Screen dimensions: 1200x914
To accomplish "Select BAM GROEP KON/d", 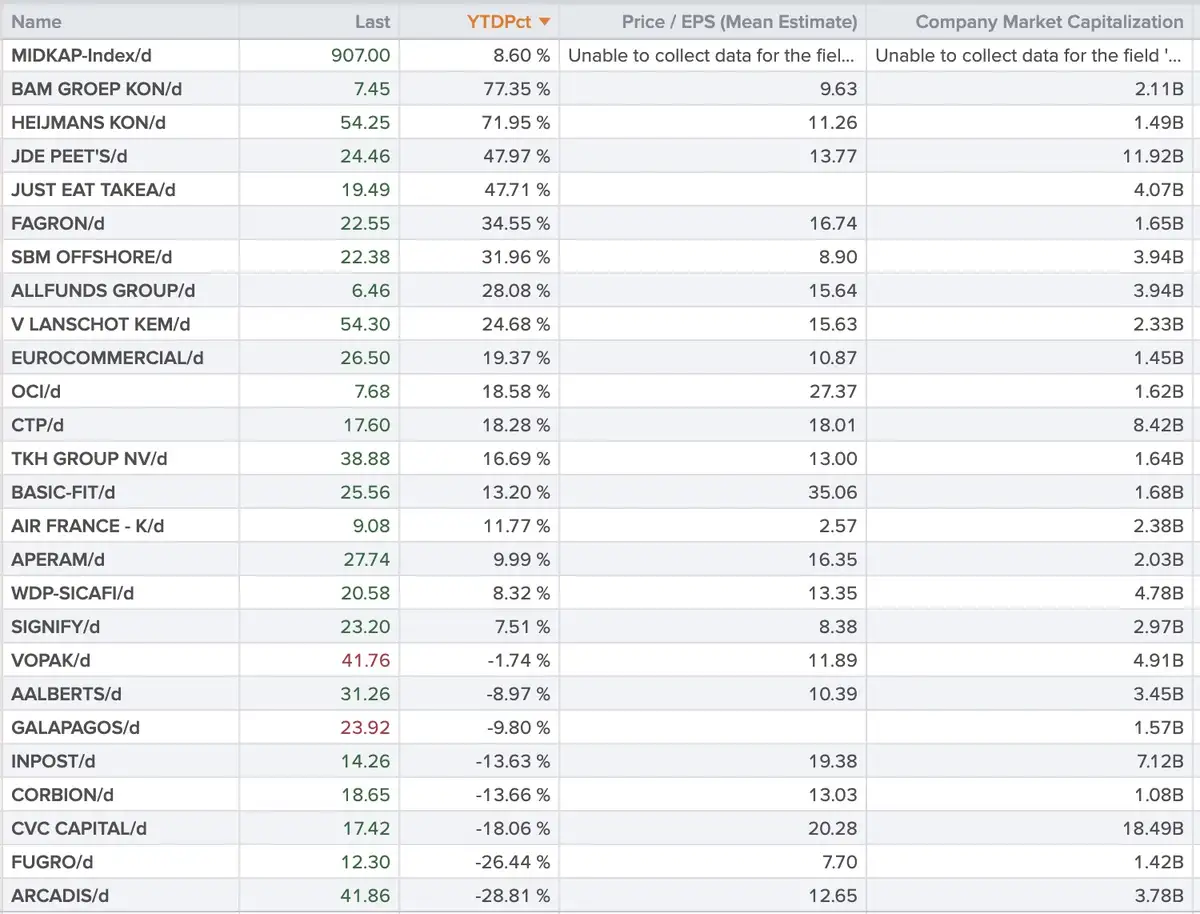I will point(97,89).
